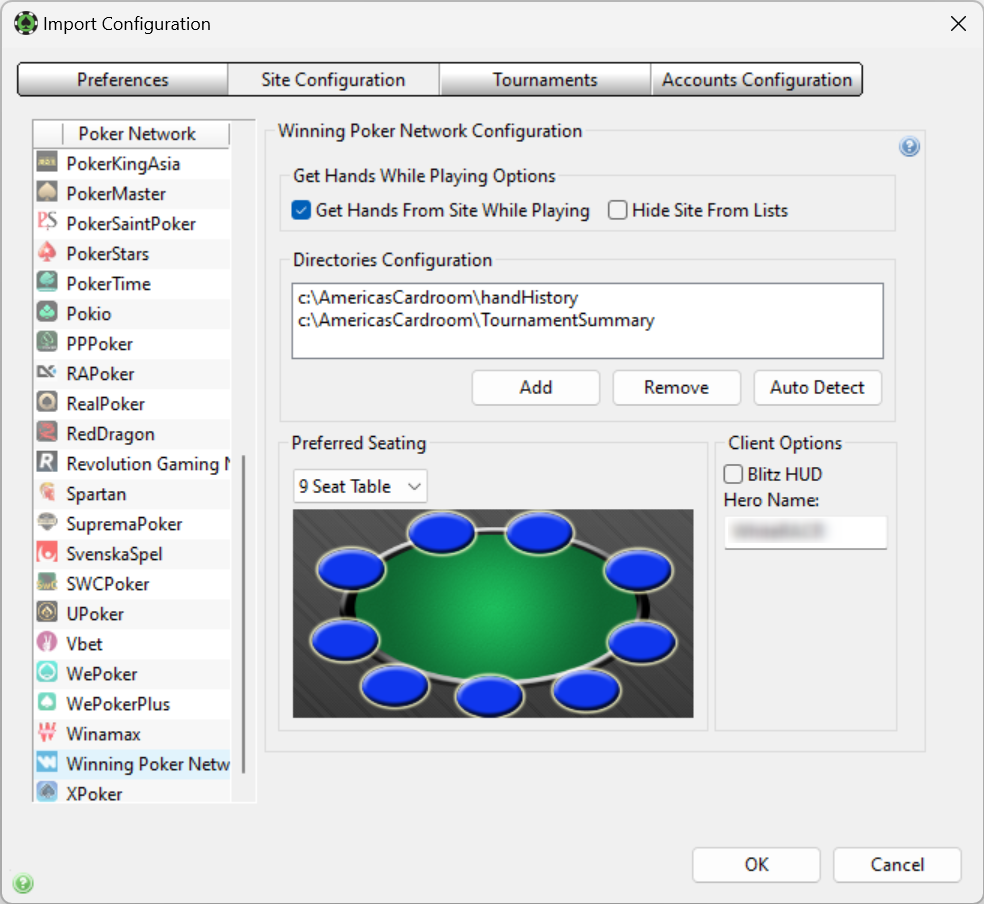
Task: Click the Spartan helmet icon
Action: coord(47,492)
